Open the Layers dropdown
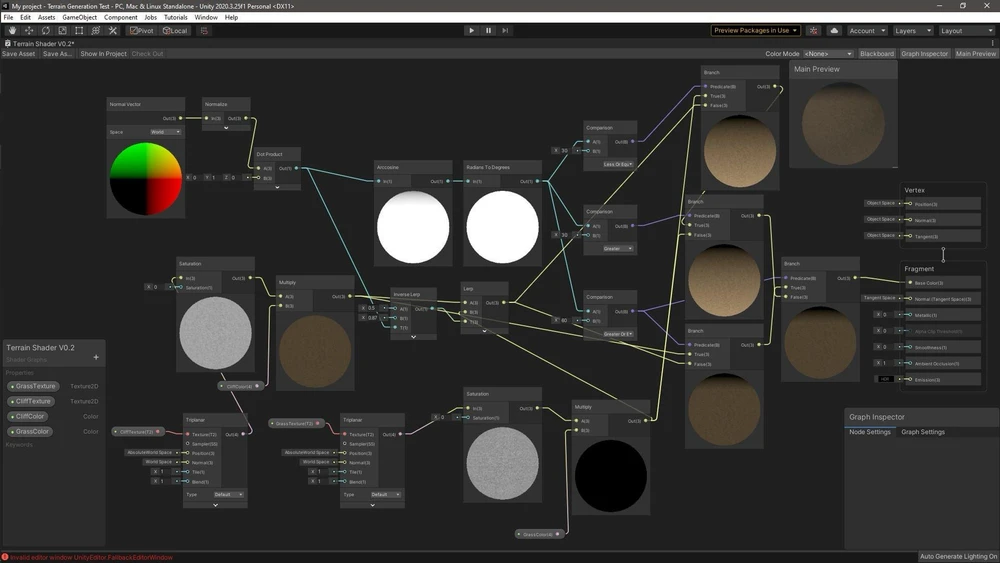The image size is (1000, 563). click(x=912, y=31)
